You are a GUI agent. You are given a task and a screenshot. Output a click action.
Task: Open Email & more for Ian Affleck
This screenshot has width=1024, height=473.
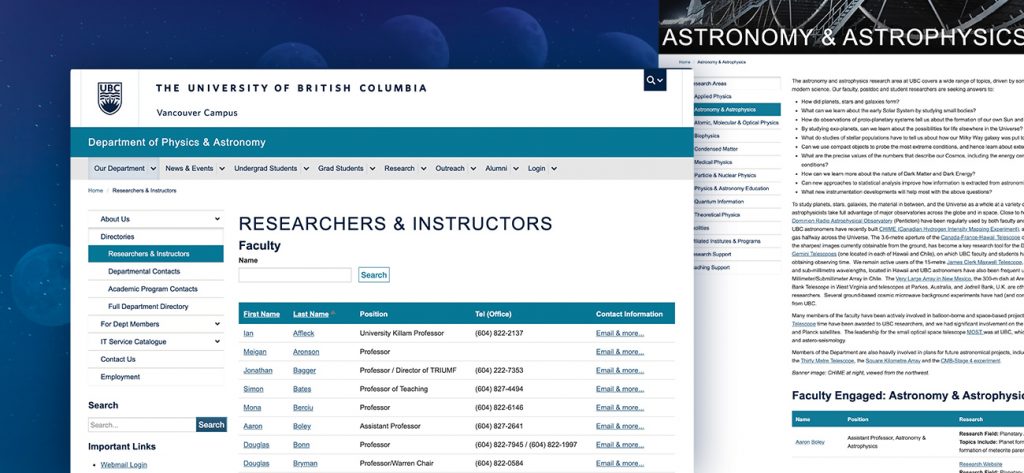tap(620, 333)
